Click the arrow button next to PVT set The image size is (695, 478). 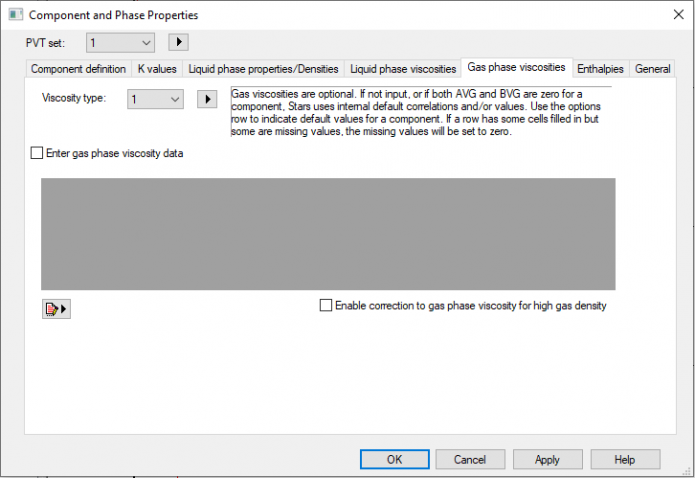point(179,42)
